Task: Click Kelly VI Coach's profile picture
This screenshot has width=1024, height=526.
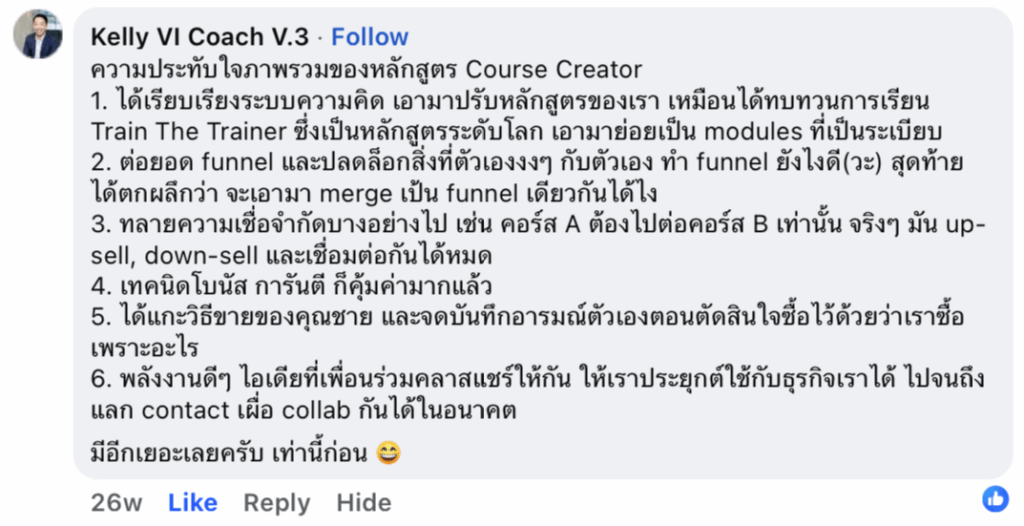Action: [38, 35]
